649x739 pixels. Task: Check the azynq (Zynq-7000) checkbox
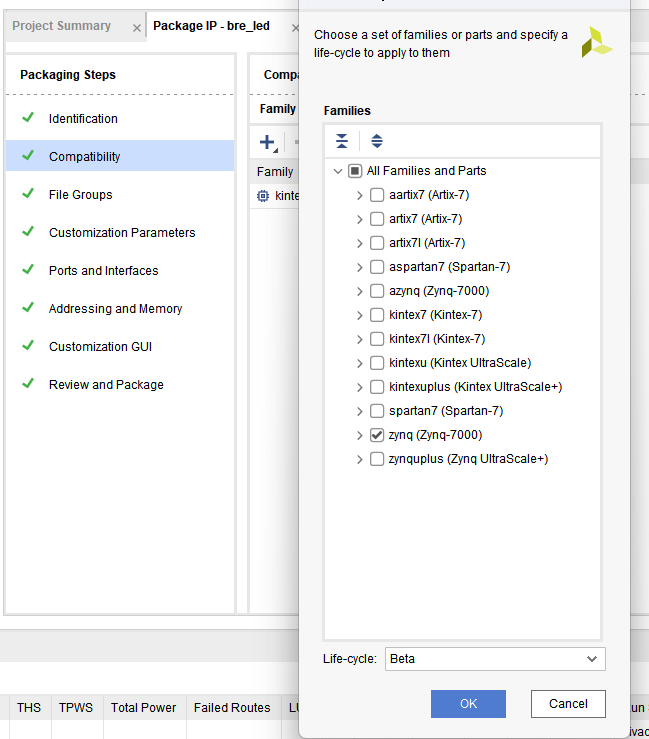377,291
